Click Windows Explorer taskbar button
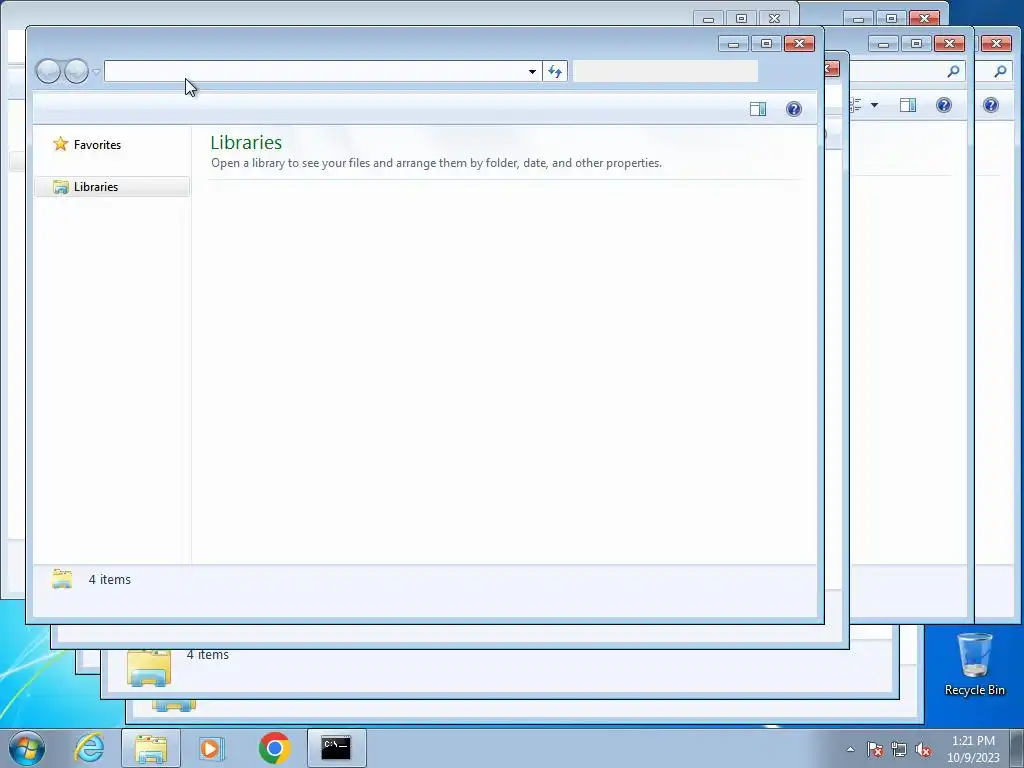Image resolution: width=1024 pixels, height=768 pixels. click(x=151, y=748)
